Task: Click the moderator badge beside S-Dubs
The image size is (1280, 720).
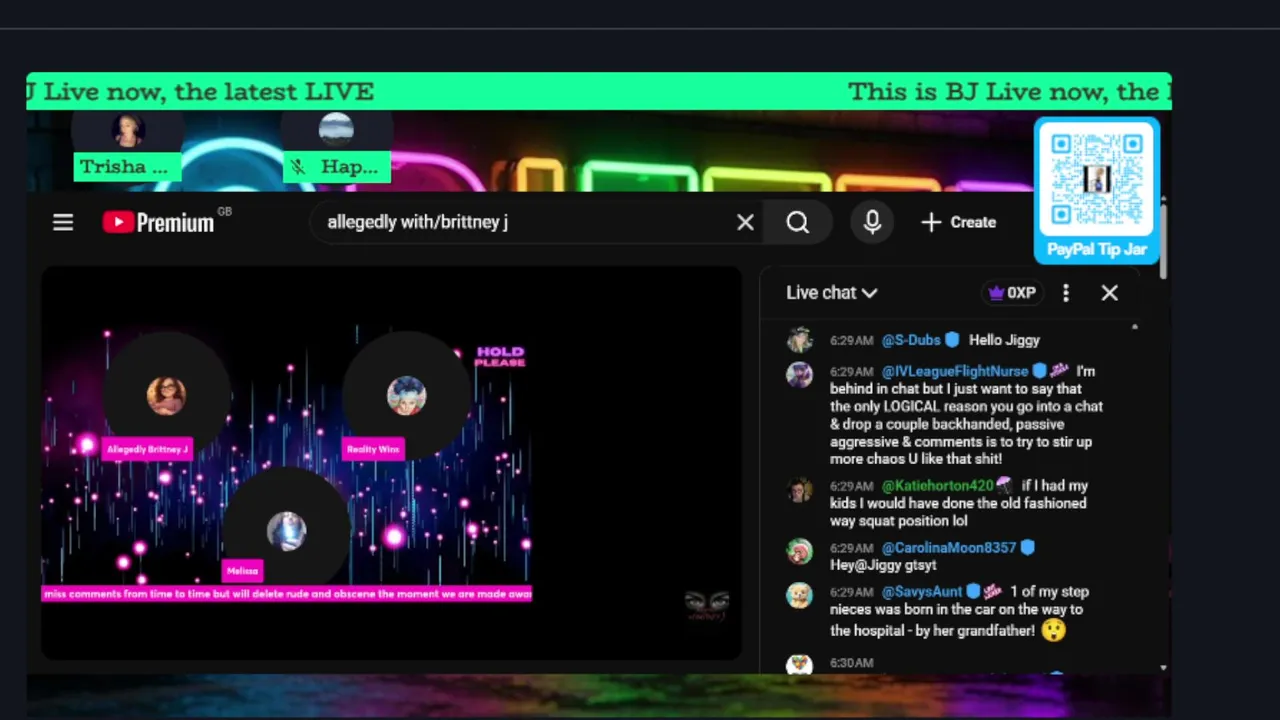Action: (953, 340)
